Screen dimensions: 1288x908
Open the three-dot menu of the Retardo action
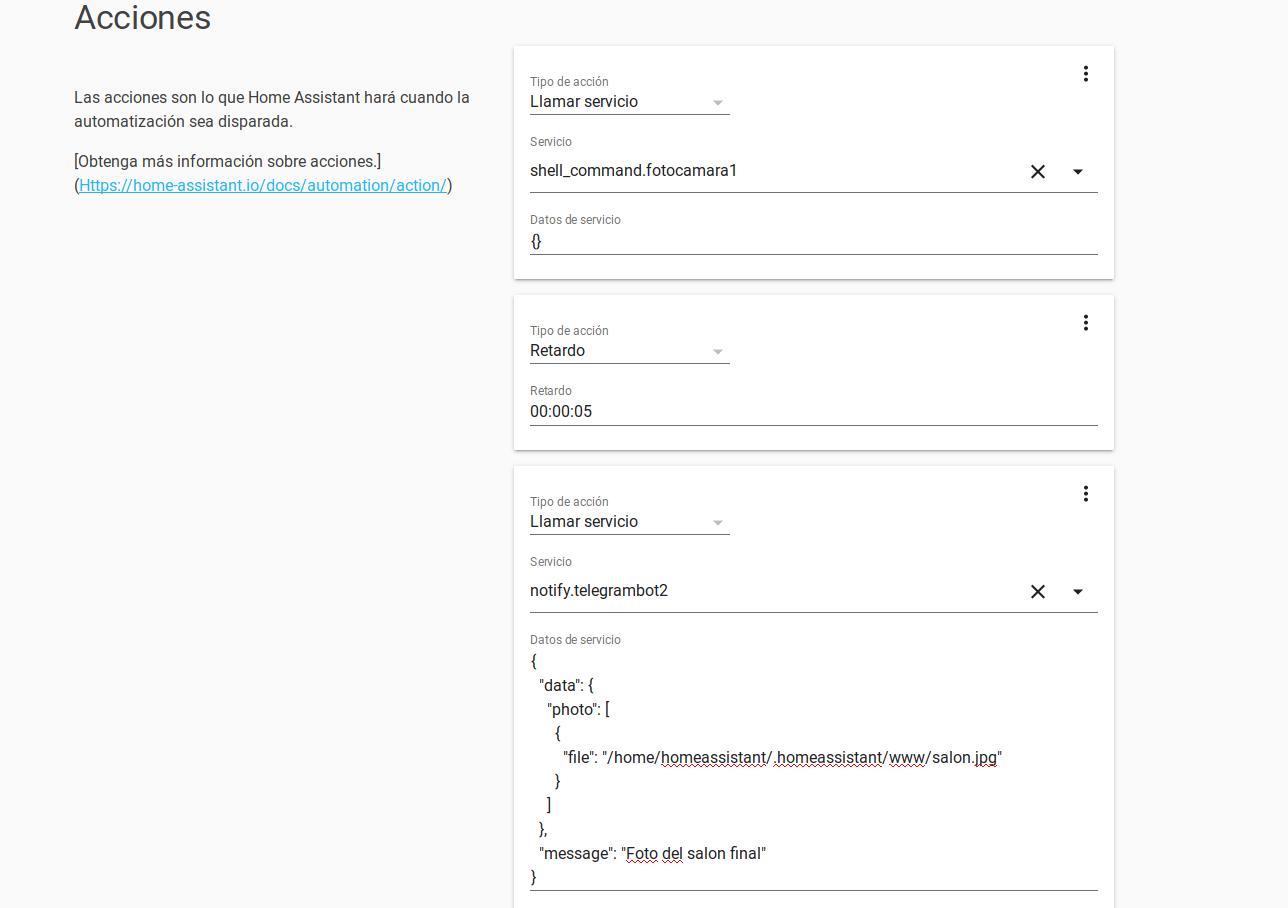1086,323
